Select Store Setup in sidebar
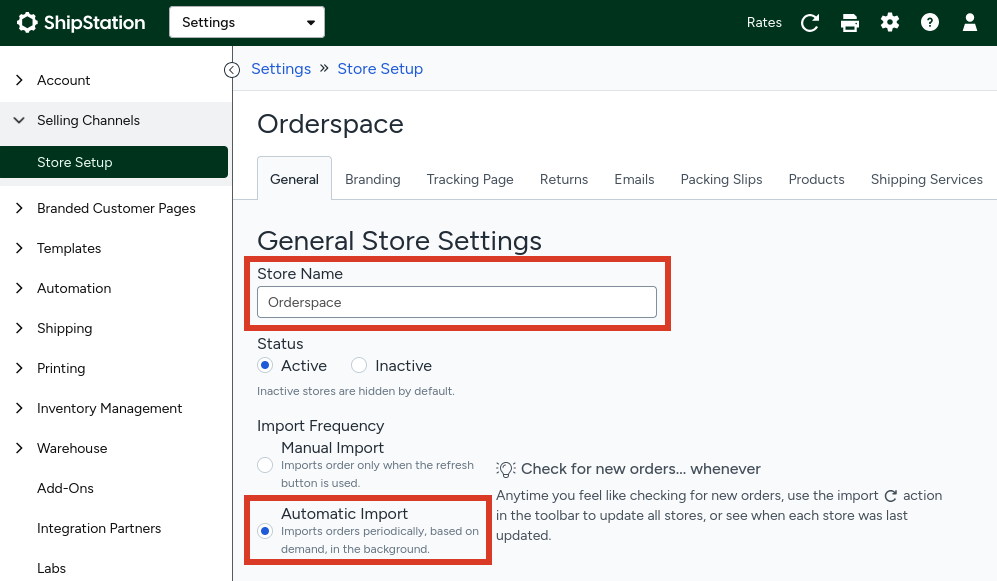The height and width of the screenshot is (581, 997). point(114,162)
